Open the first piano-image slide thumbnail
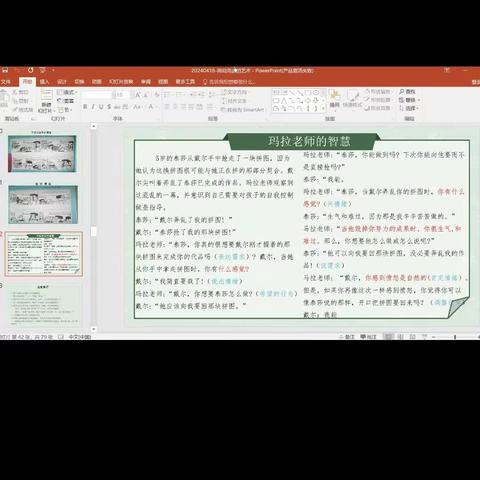Image resolution: width=480 pixels, height=480 pixels. (x=42, y=154)
